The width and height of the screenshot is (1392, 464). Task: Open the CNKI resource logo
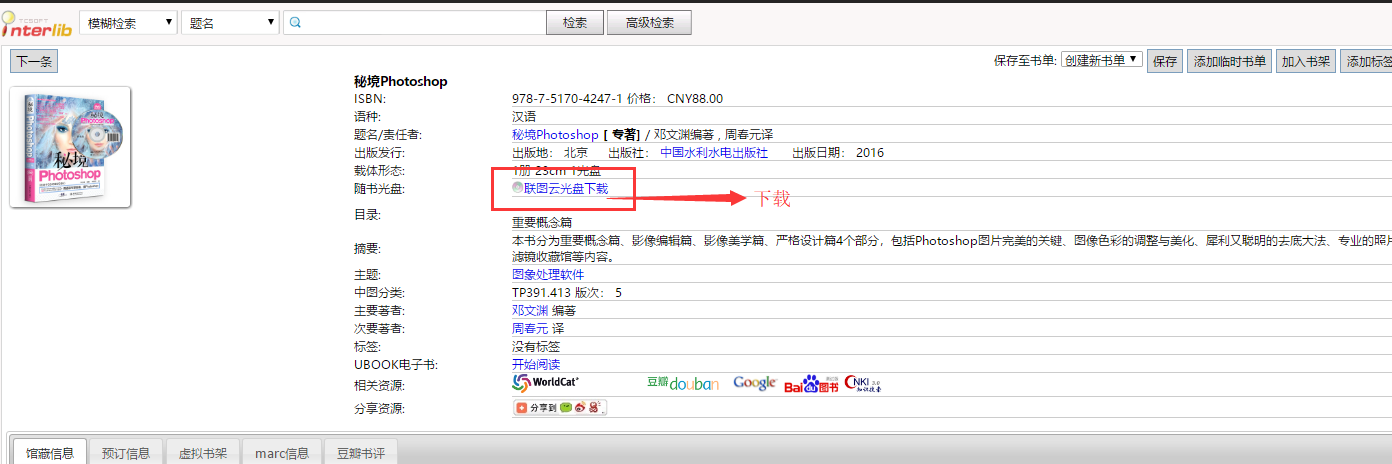pos(863,383)
